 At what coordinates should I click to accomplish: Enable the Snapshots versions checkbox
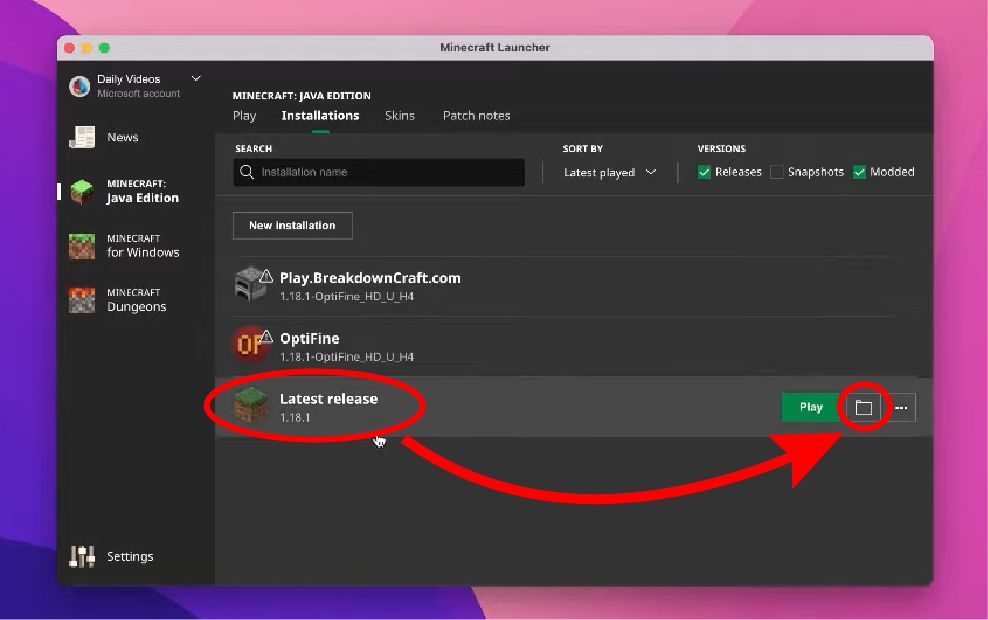[x=777, y=172]
